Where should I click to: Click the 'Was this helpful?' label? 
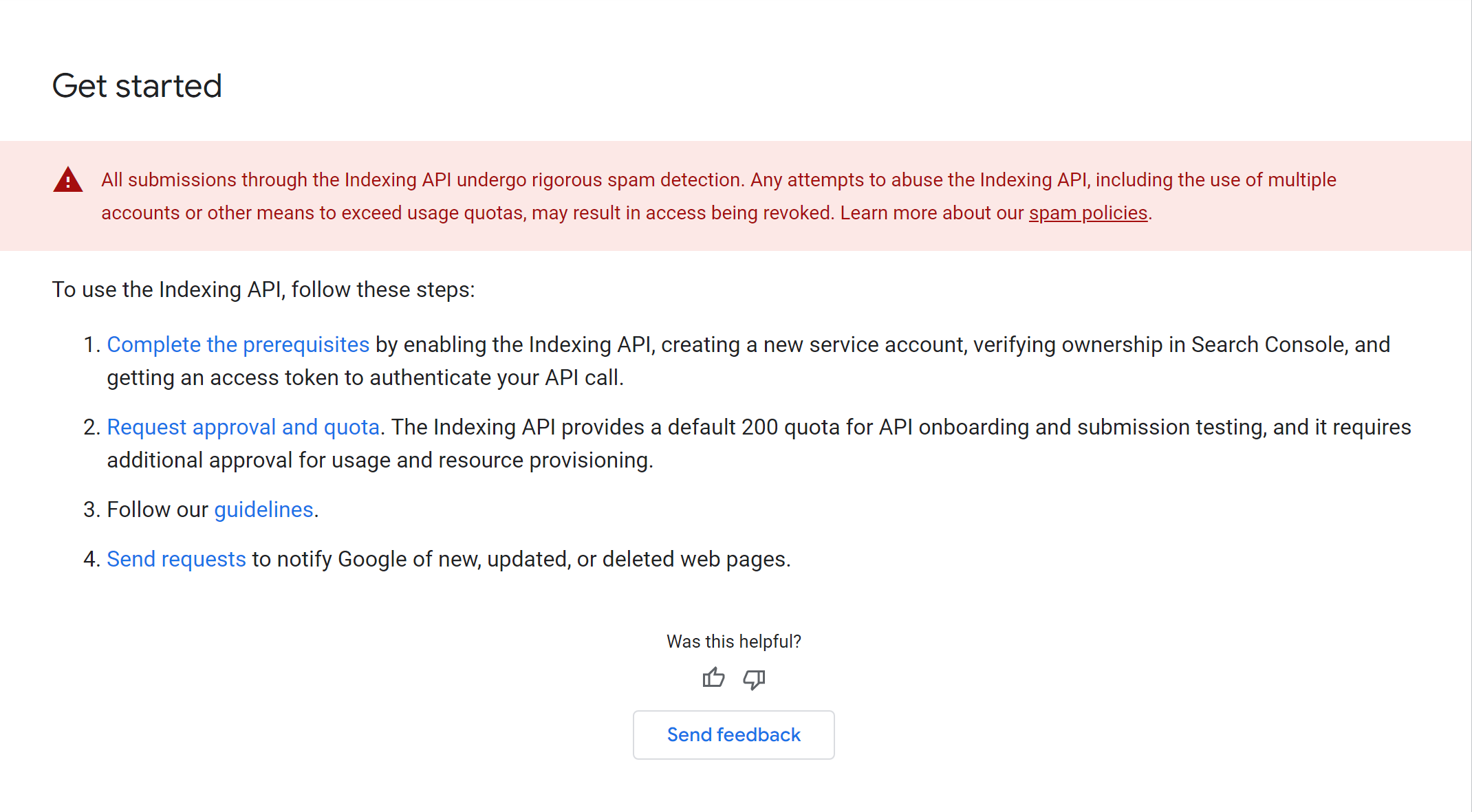point(733,641)
